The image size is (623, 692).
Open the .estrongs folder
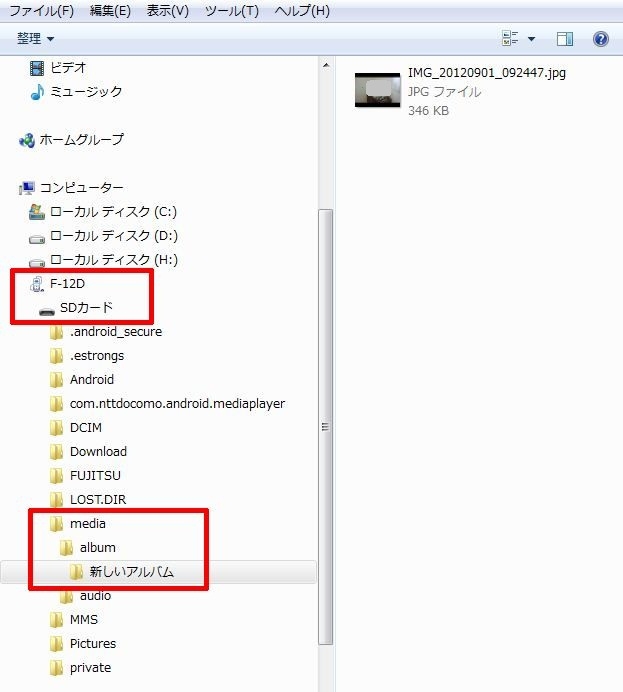point(97,356)
